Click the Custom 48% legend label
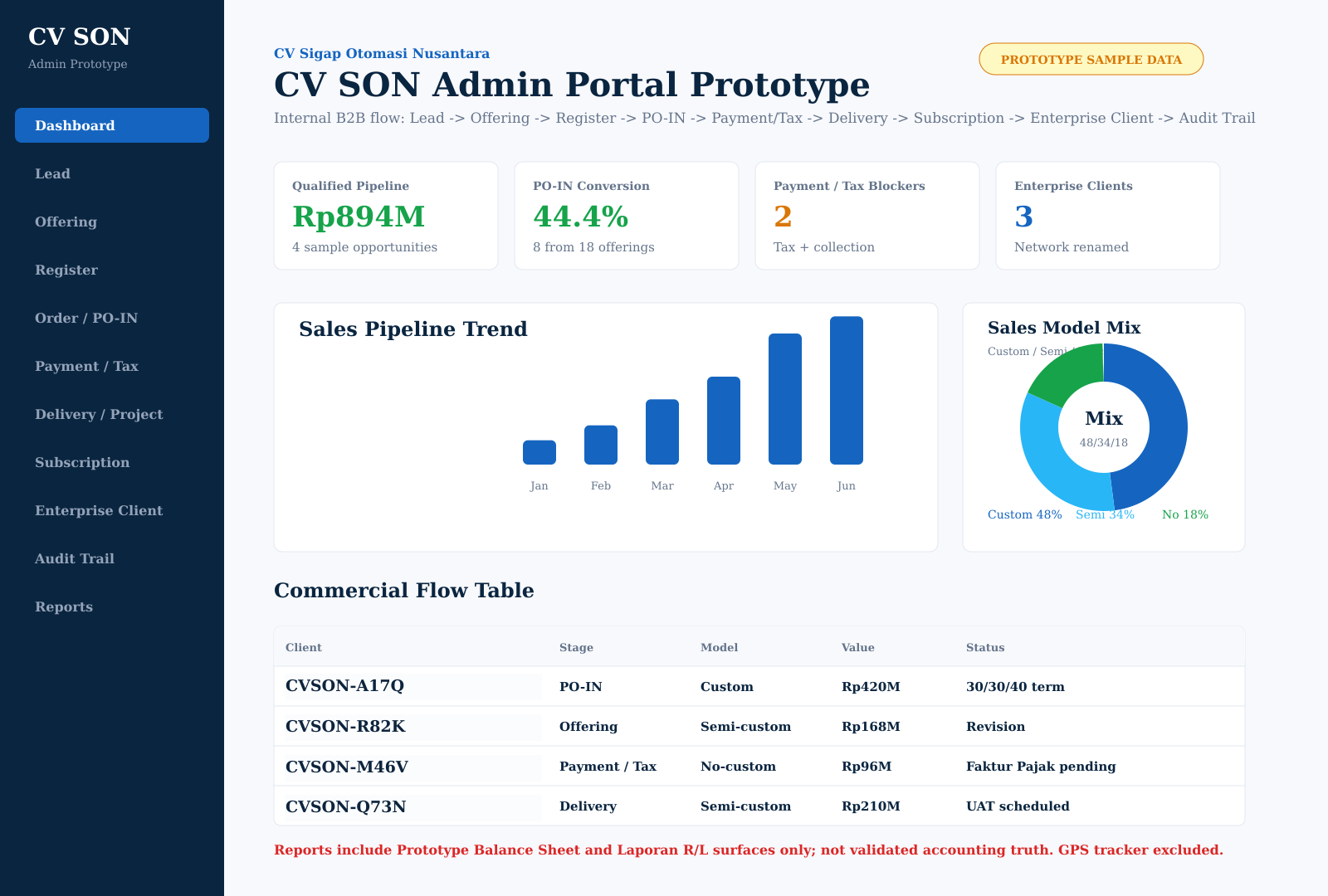Image resolution: width=1328 pixels, height=896 pixels. 1025,514
